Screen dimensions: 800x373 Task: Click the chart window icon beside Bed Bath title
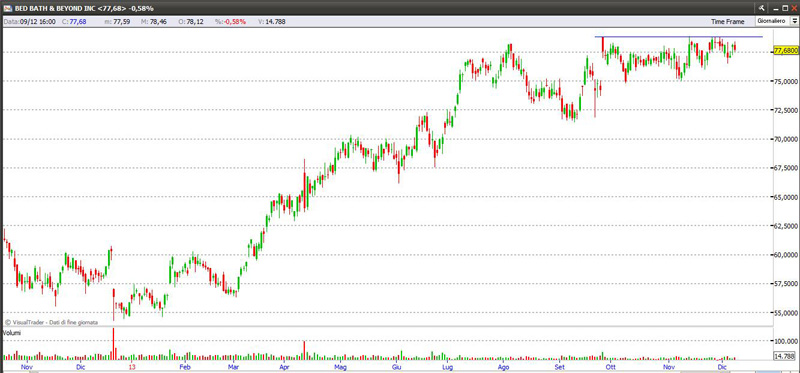click(8, 9)
